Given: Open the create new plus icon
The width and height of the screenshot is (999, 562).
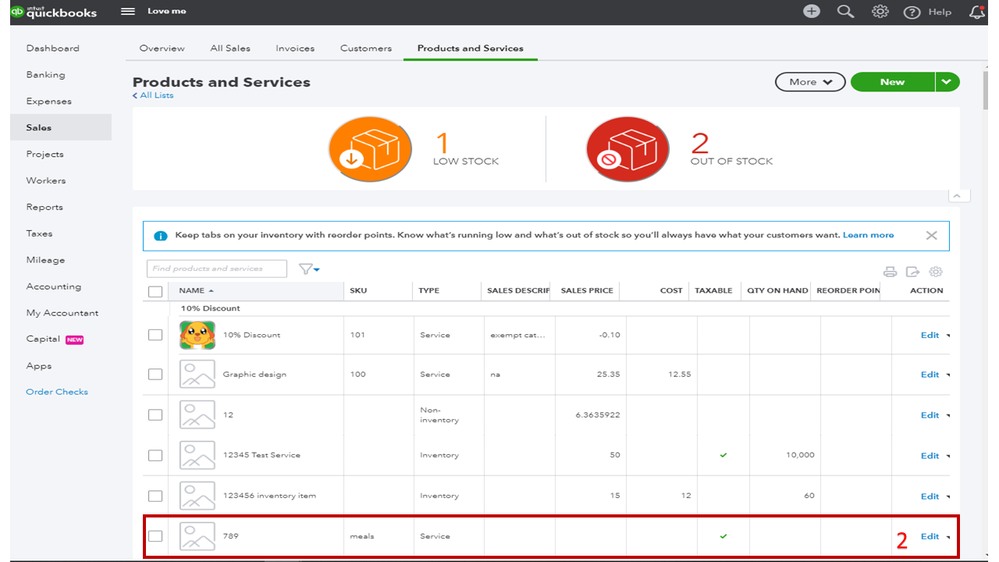Looking at the screenshot, I should pyautogui.click(x=811, y=11).
